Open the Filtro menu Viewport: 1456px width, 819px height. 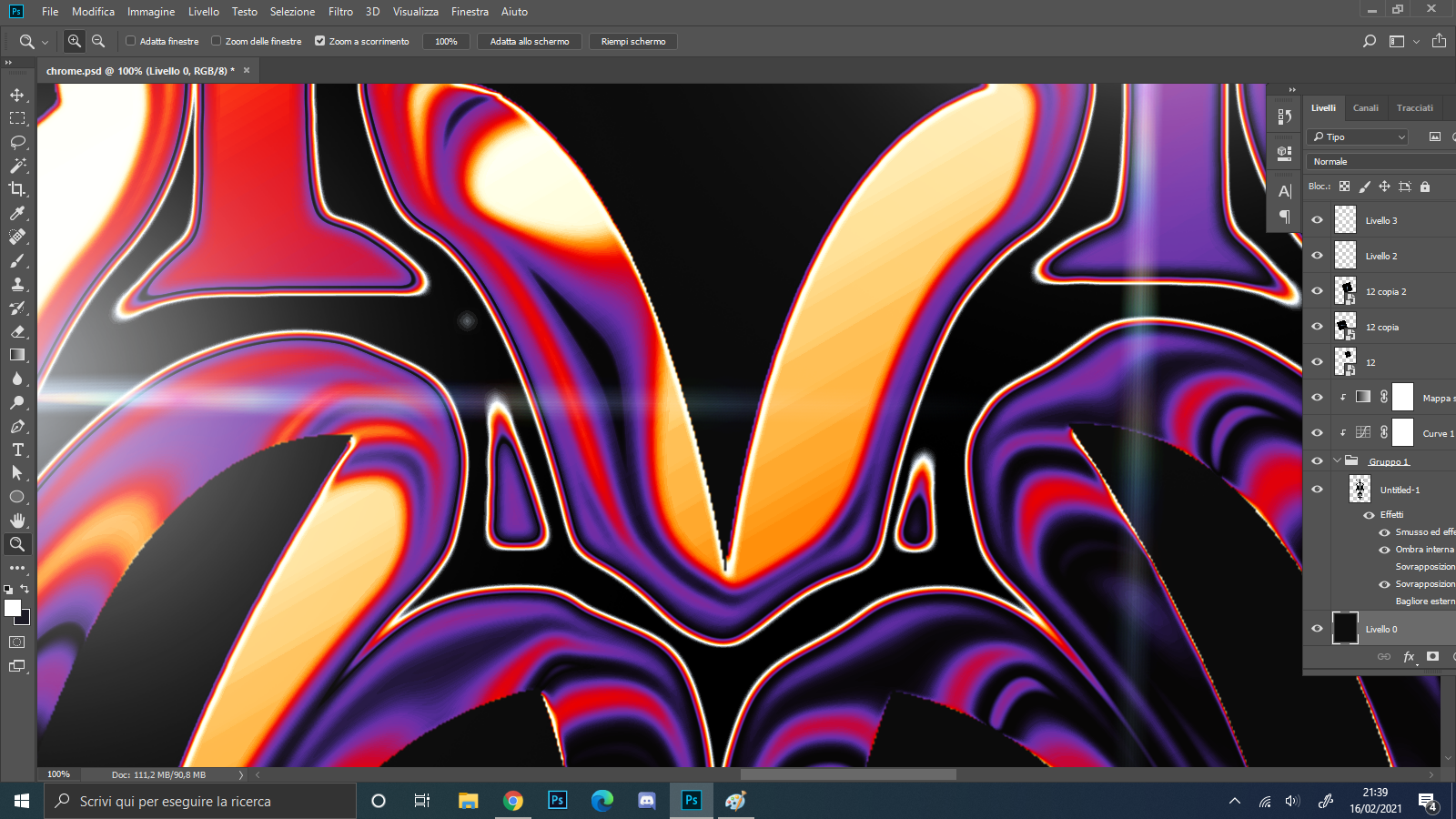(339, 11)
